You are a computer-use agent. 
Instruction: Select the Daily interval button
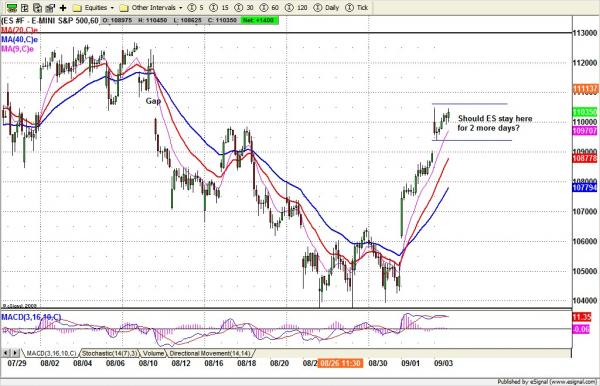pyautogui.click(x=326, y=8)
